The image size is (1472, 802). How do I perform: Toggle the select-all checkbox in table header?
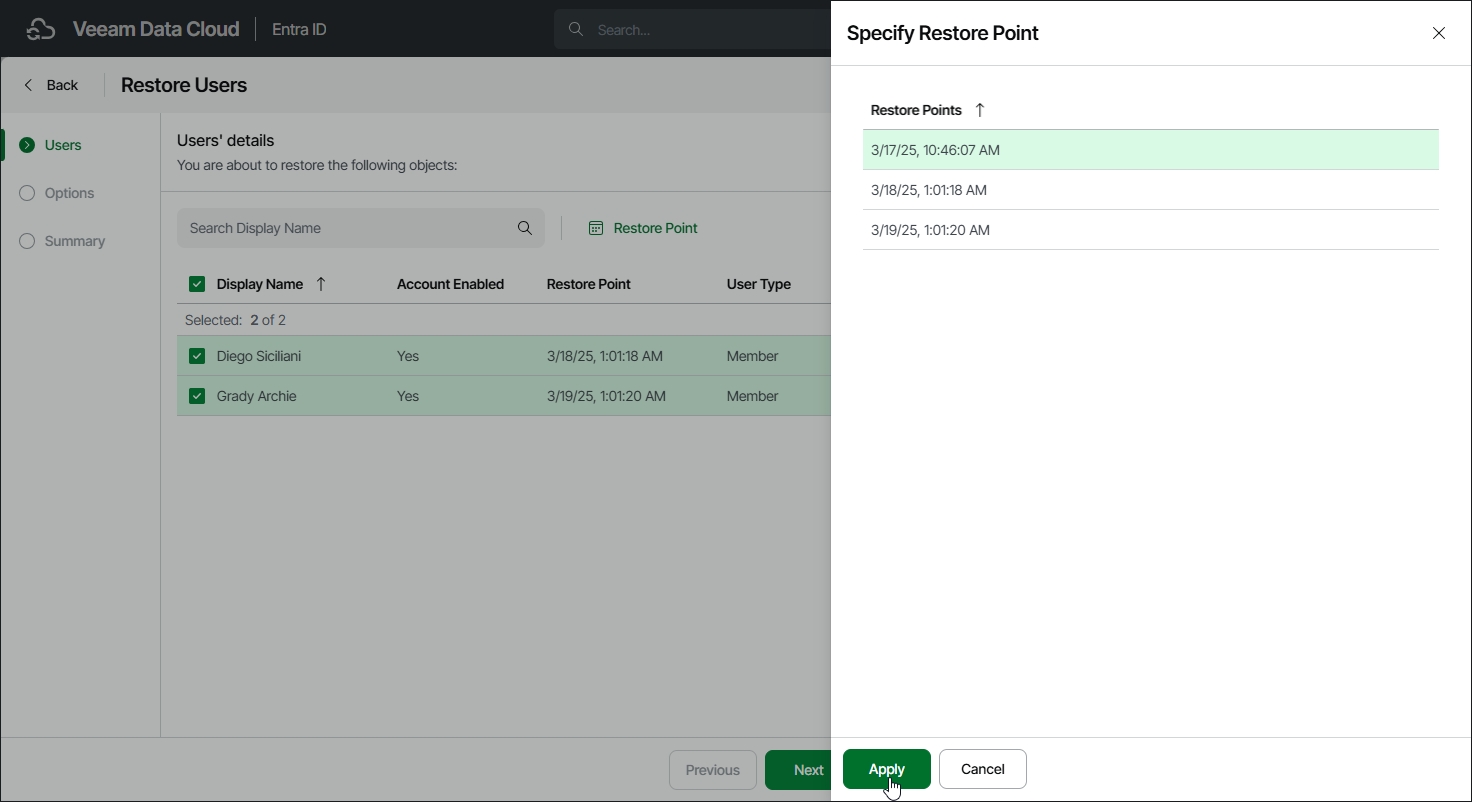(x=197, y=284)
